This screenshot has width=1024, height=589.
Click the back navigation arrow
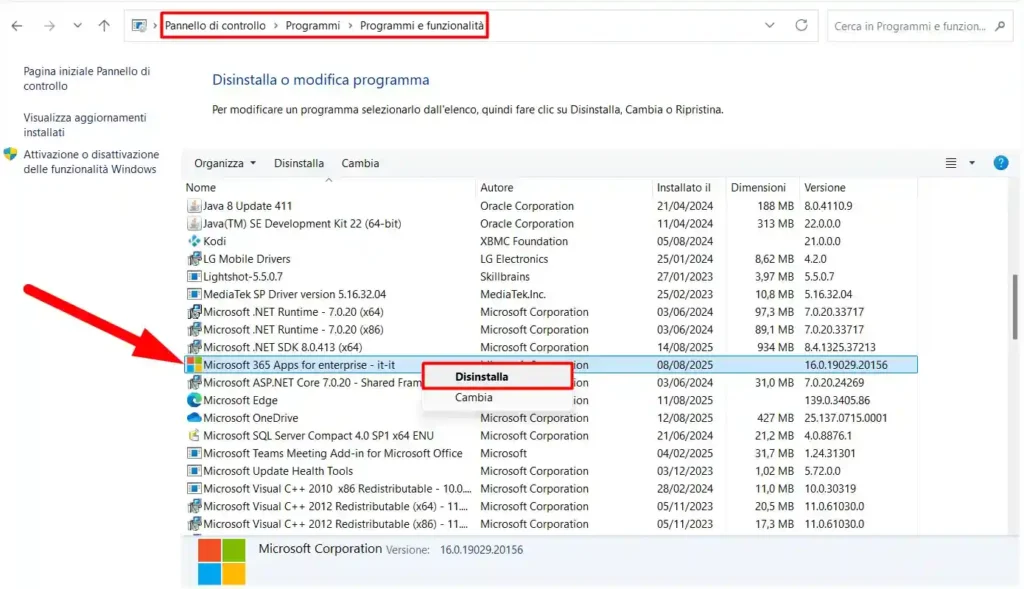point(19,25)
